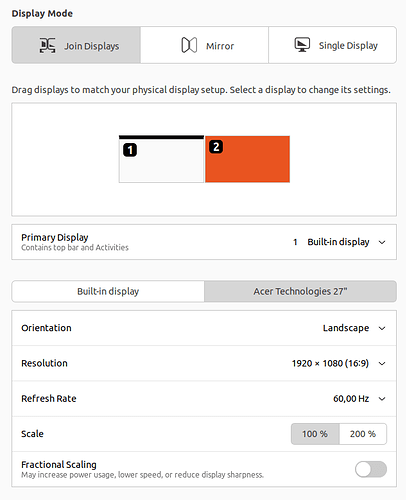
Task: Click the Single Display monitor icon
Action: [x=302, y=45]
